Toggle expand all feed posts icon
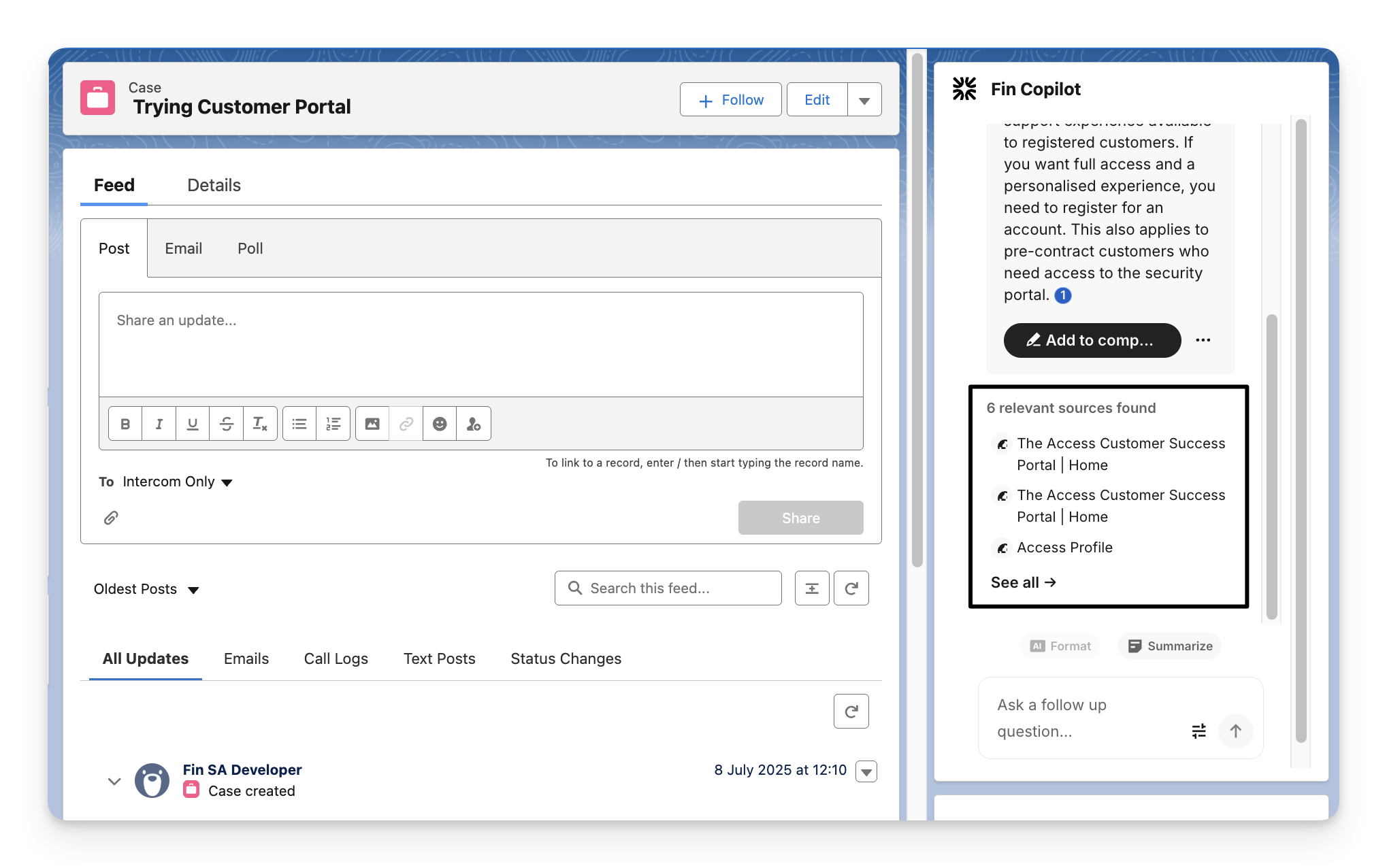The image size is (1387, 868). pos(812,588)
